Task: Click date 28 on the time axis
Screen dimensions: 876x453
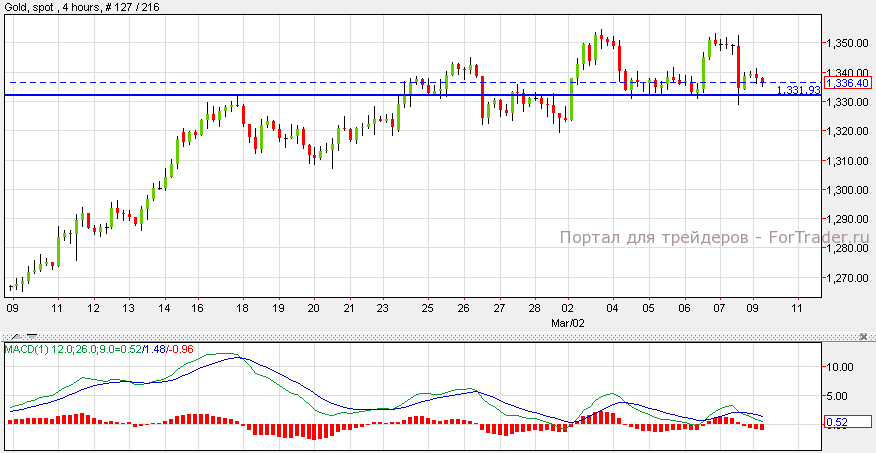Action: (535, 308)
